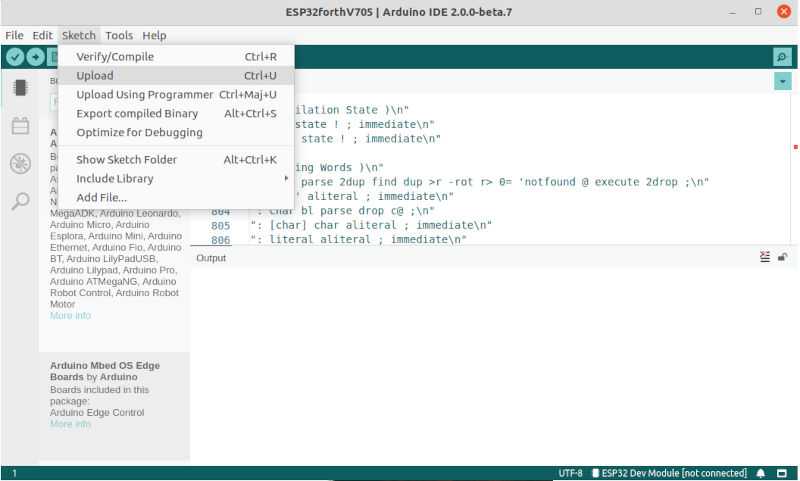
Task: Open the Search magnifier in sidebar
Action: [x=19, y=201]
